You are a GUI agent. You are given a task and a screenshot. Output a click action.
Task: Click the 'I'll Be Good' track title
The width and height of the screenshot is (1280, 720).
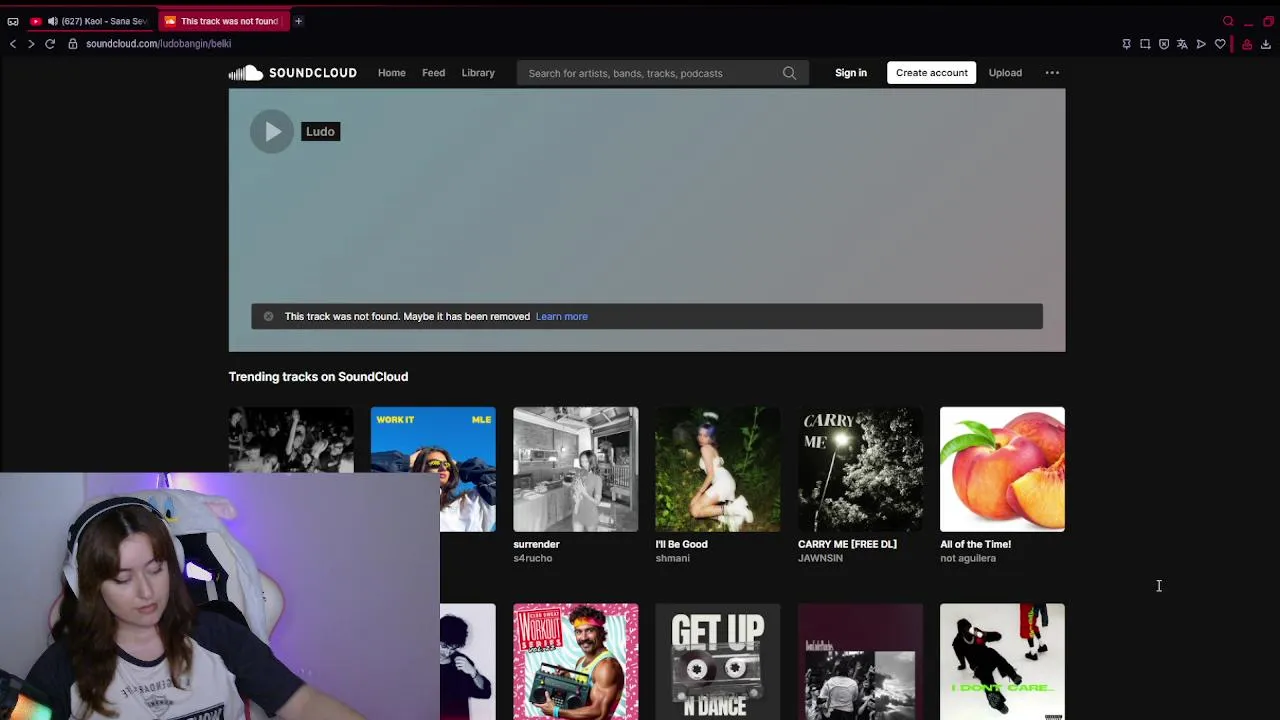[681, 544]
